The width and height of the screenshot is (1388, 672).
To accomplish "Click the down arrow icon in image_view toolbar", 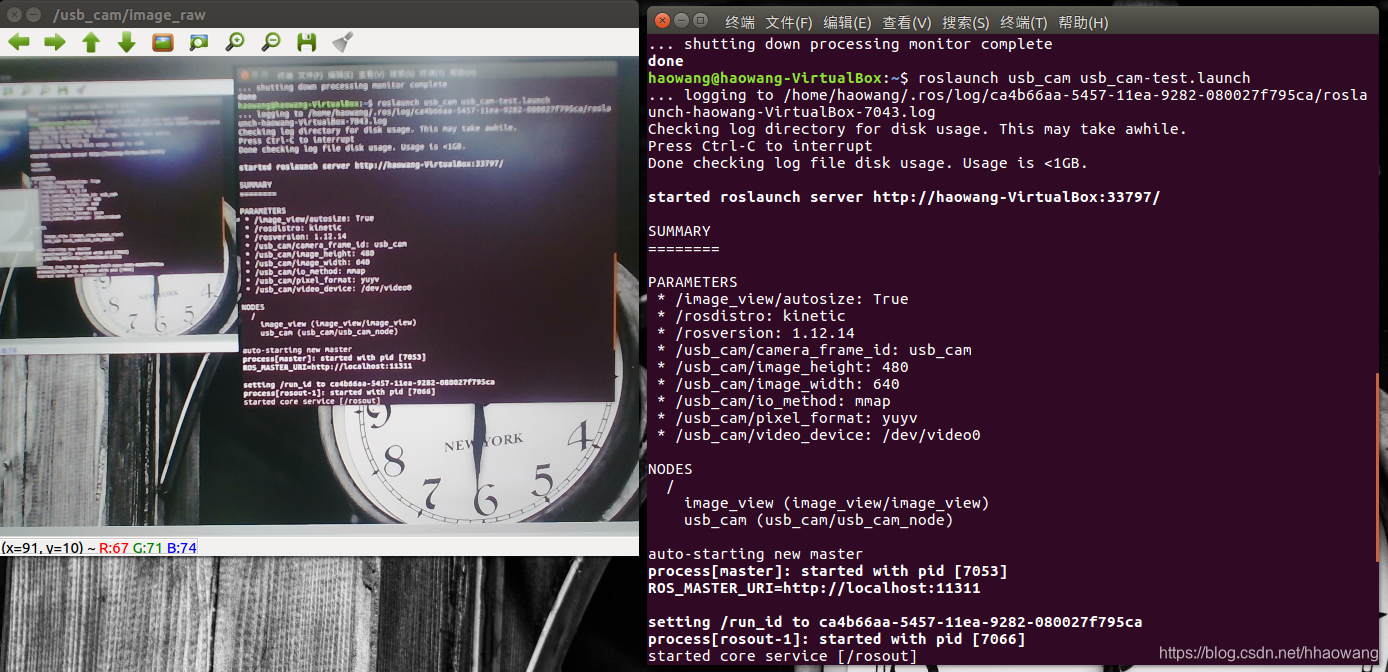I will [x=124, y=42].
